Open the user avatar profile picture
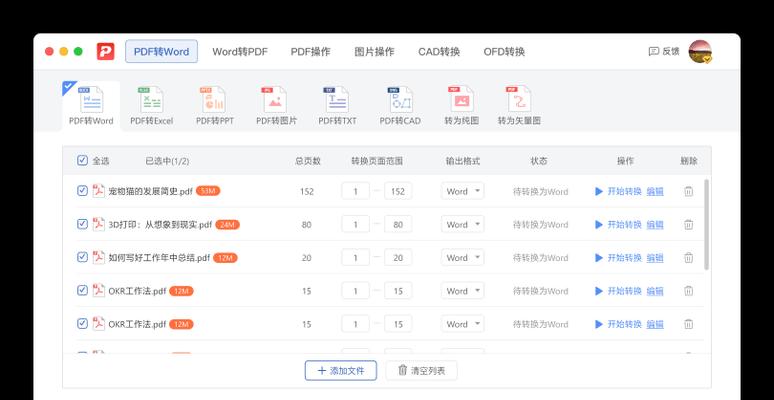This screenshot has height=400, width=774. coord(700,51)
